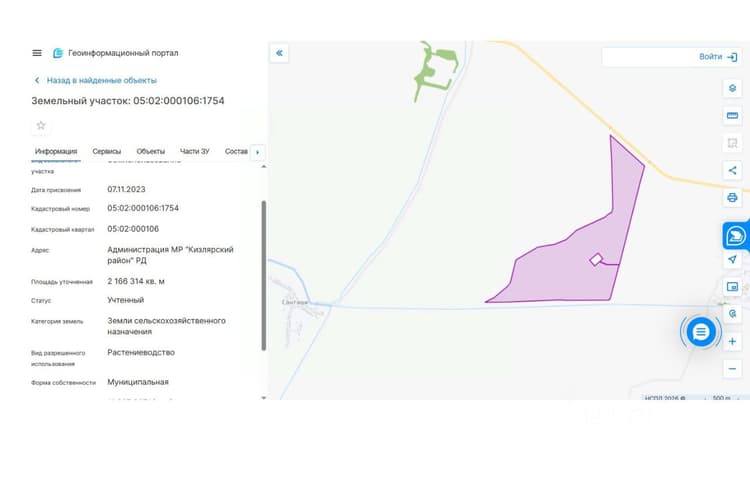The width and height of the screenshot is (750, 485).
Task: Show more tabs with the right arrow
Action: click(258, 152)
